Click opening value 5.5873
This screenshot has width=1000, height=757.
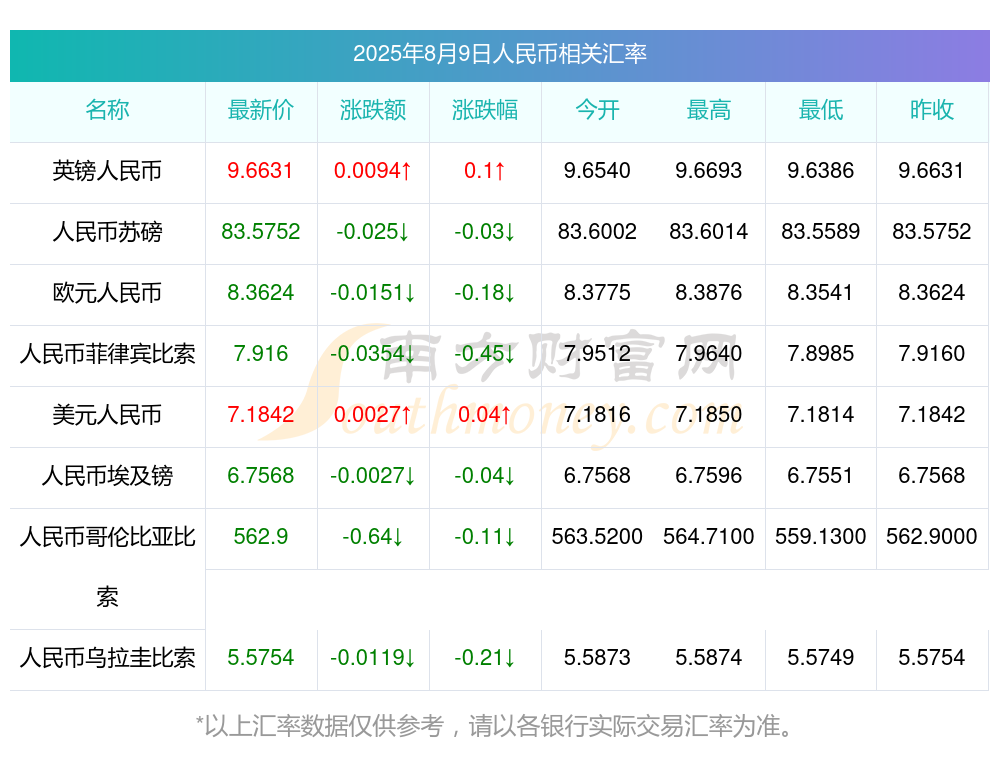597,658
